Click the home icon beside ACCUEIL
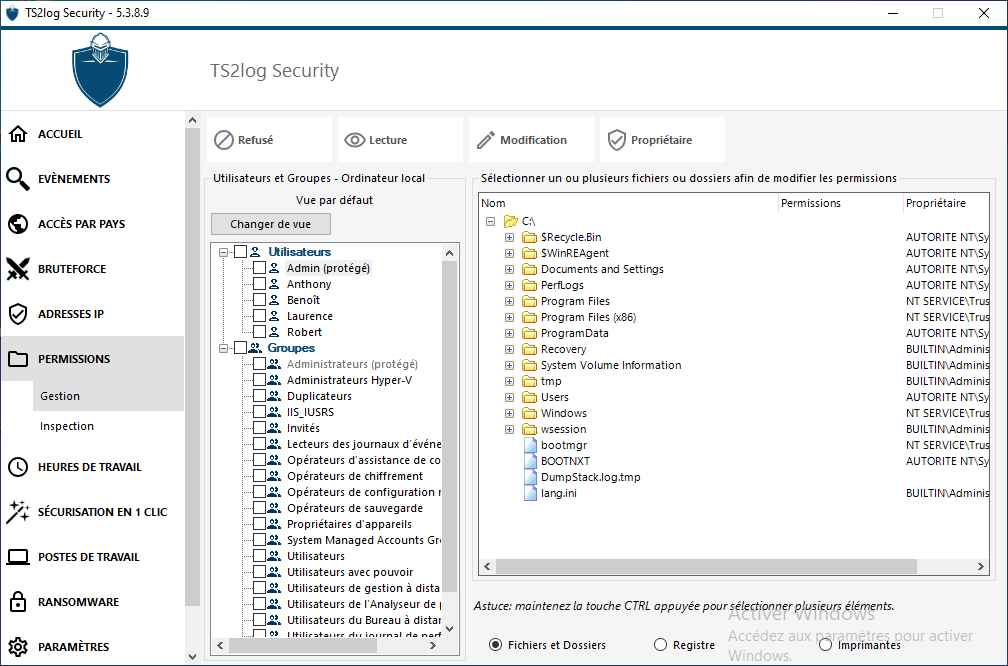The width and height of the screenshot is (1008, 666). (18, 134)
